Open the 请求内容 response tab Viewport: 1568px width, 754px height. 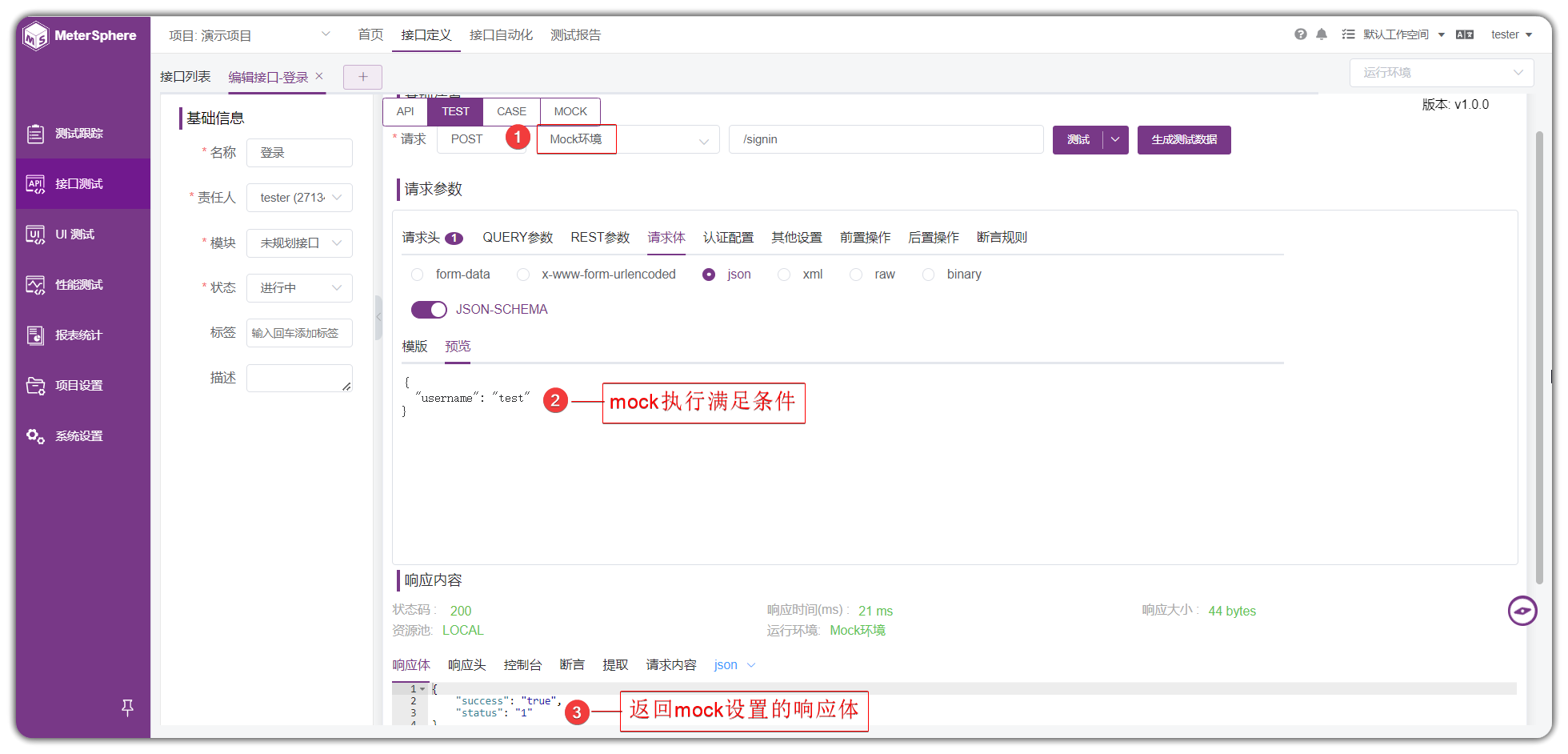(671, 665)
